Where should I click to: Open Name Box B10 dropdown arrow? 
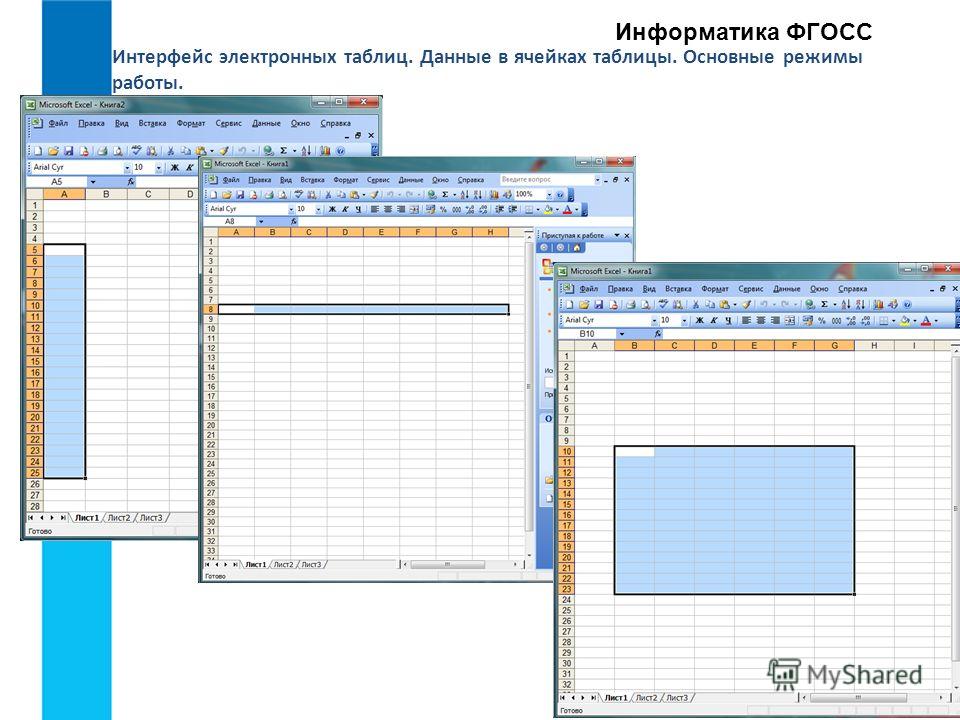click(621, 334)
